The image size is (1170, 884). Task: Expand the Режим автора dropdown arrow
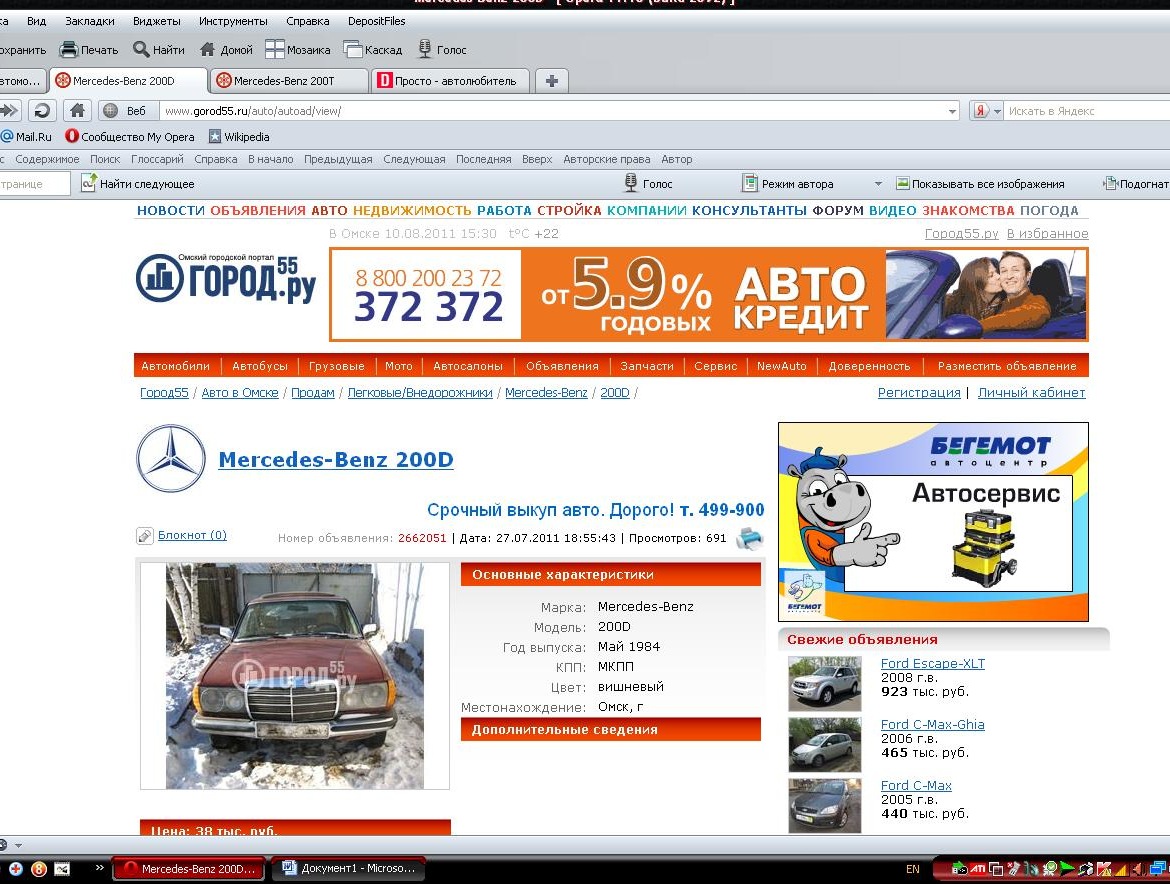(x=878, y=184)
